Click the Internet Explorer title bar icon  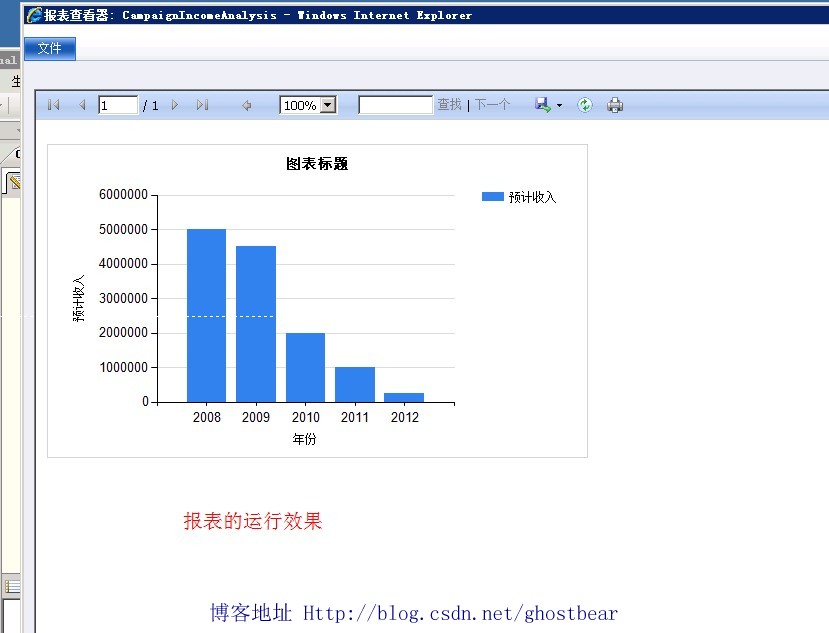[34, 15]
